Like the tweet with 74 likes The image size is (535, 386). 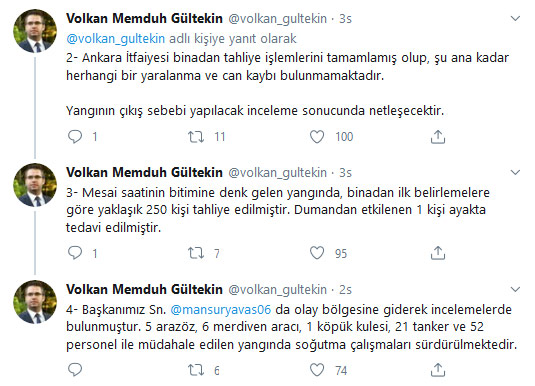point(317,370)
